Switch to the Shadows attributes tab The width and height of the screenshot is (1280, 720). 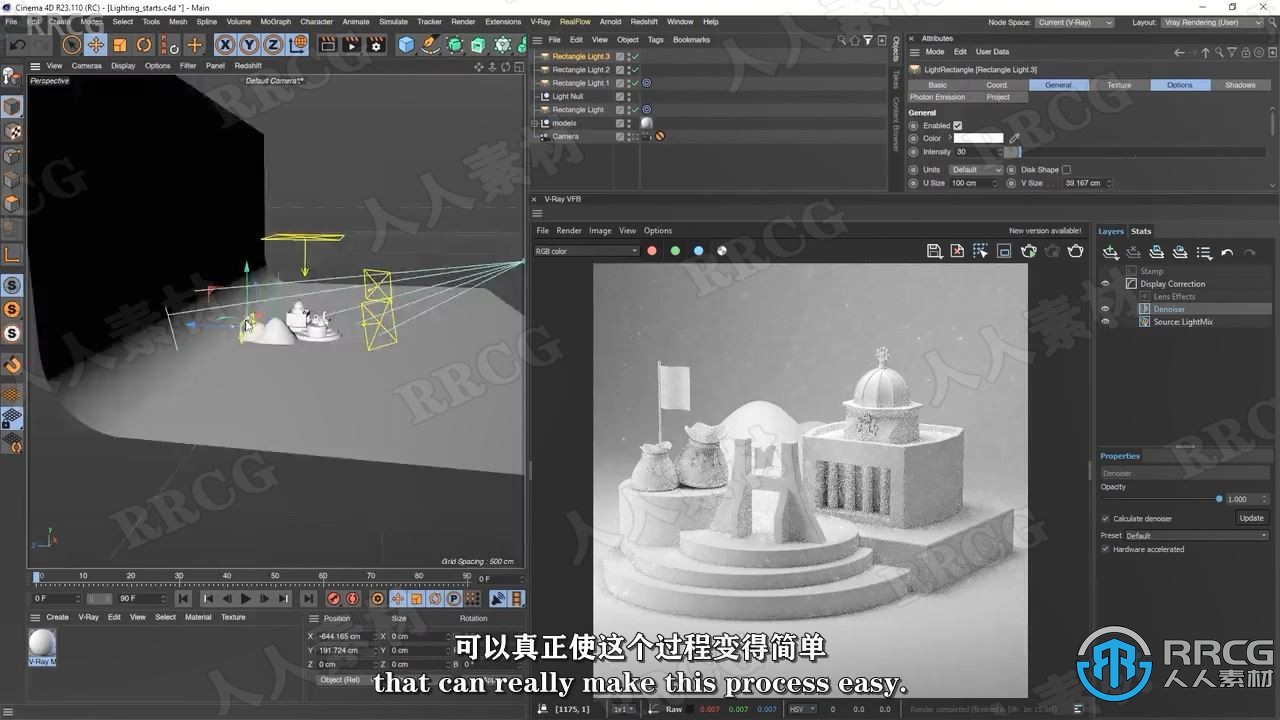tap(1240, 85)
